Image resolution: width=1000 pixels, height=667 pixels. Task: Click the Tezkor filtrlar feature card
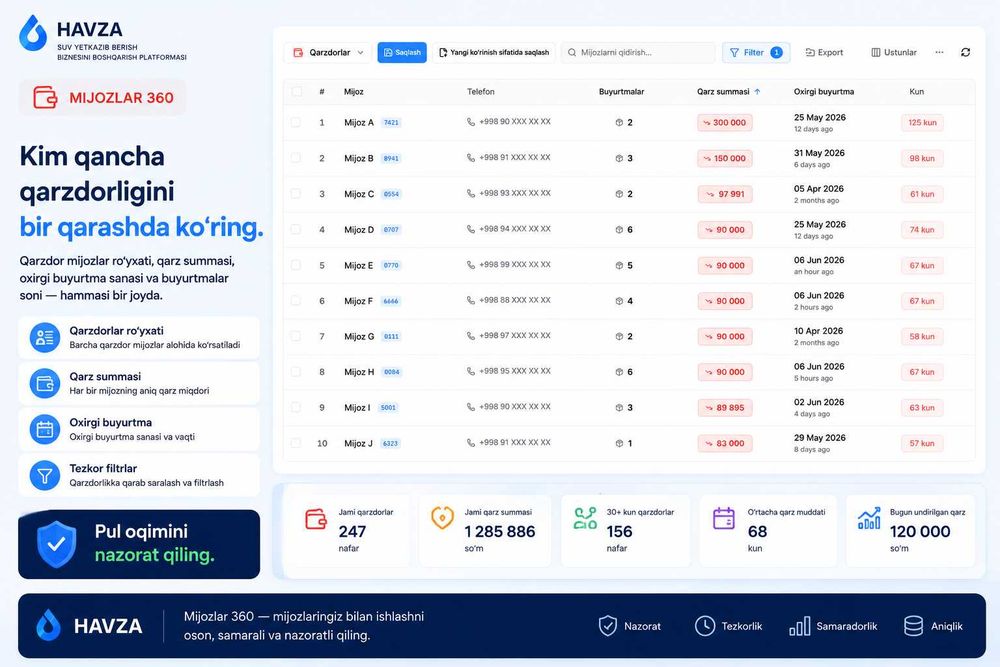click(139, 476)
